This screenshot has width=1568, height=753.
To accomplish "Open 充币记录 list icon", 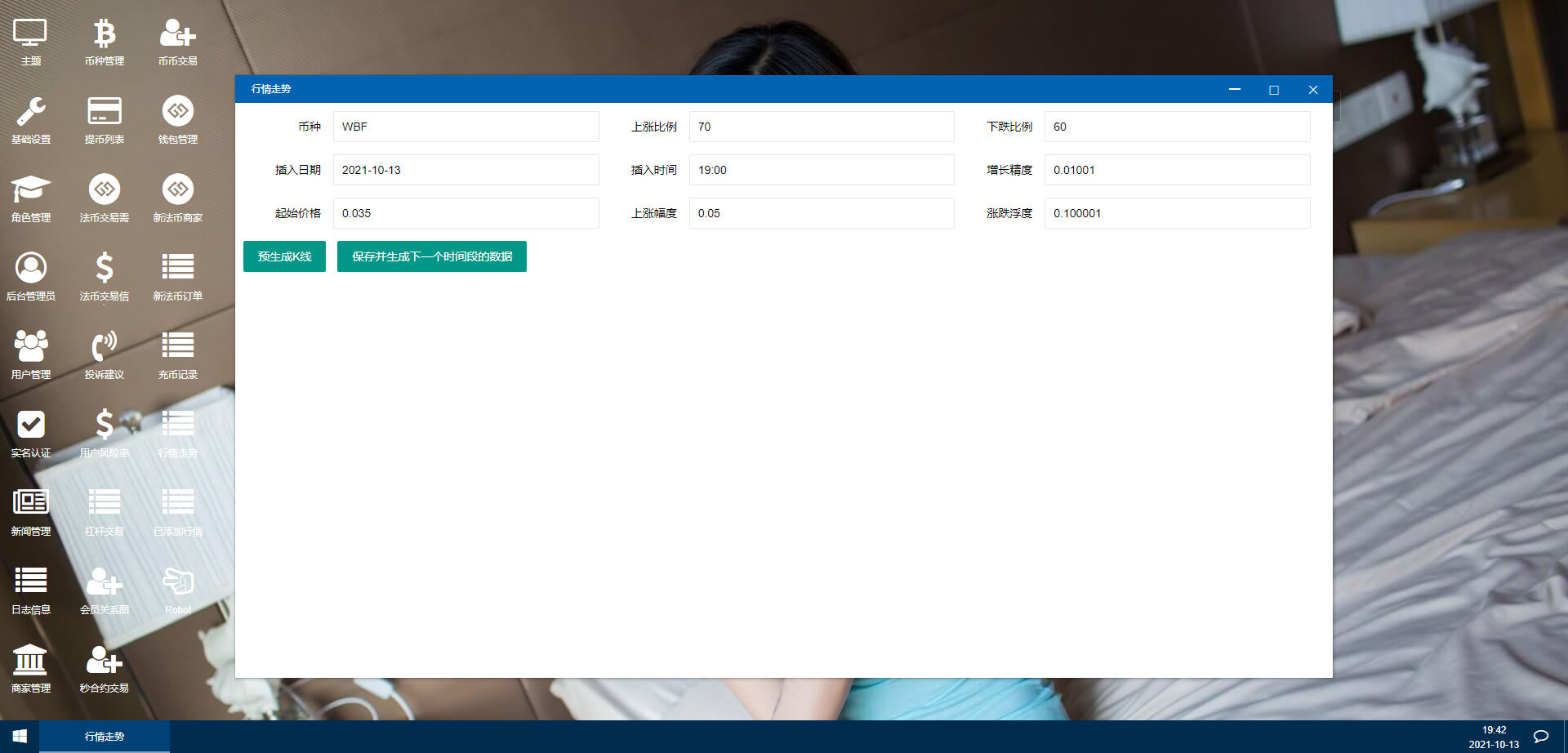I will [x=178, y=356].
